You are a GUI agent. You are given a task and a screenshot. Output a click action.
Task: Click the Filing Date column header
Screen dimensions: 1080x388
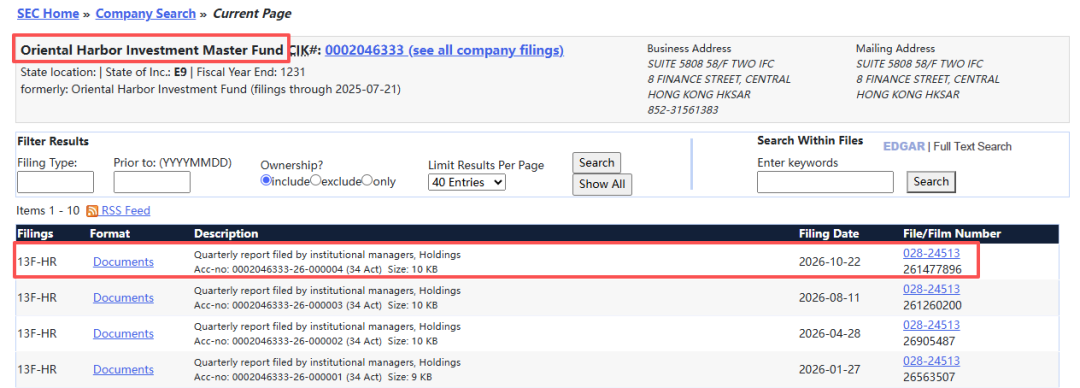tap(829, 234)
